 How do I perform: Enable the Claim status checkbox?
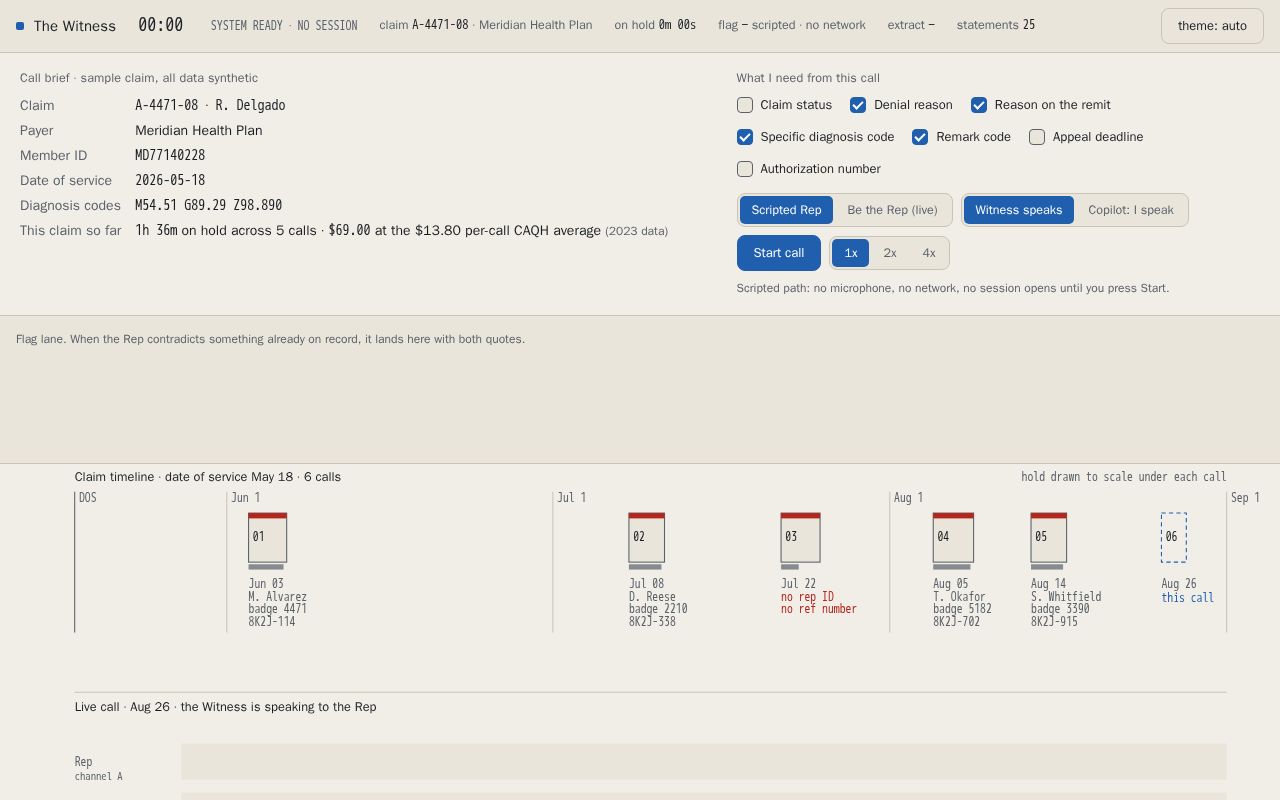745,105
